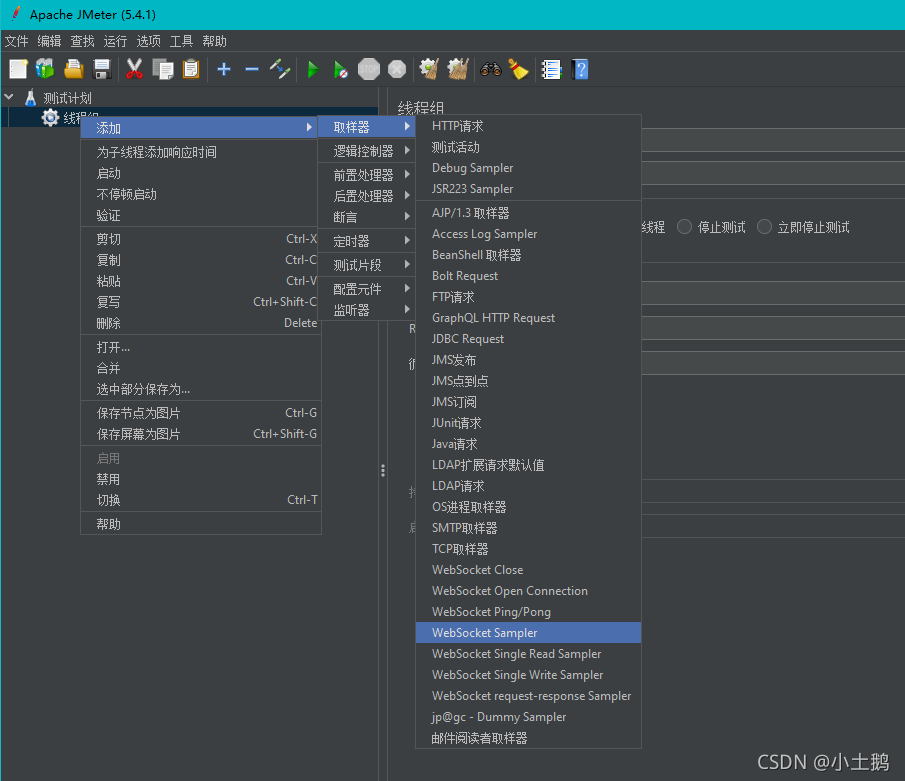Open the 工具 menu
Image resolution: width=905 pixels, height=781 pixels.
[x=181, y=41]
